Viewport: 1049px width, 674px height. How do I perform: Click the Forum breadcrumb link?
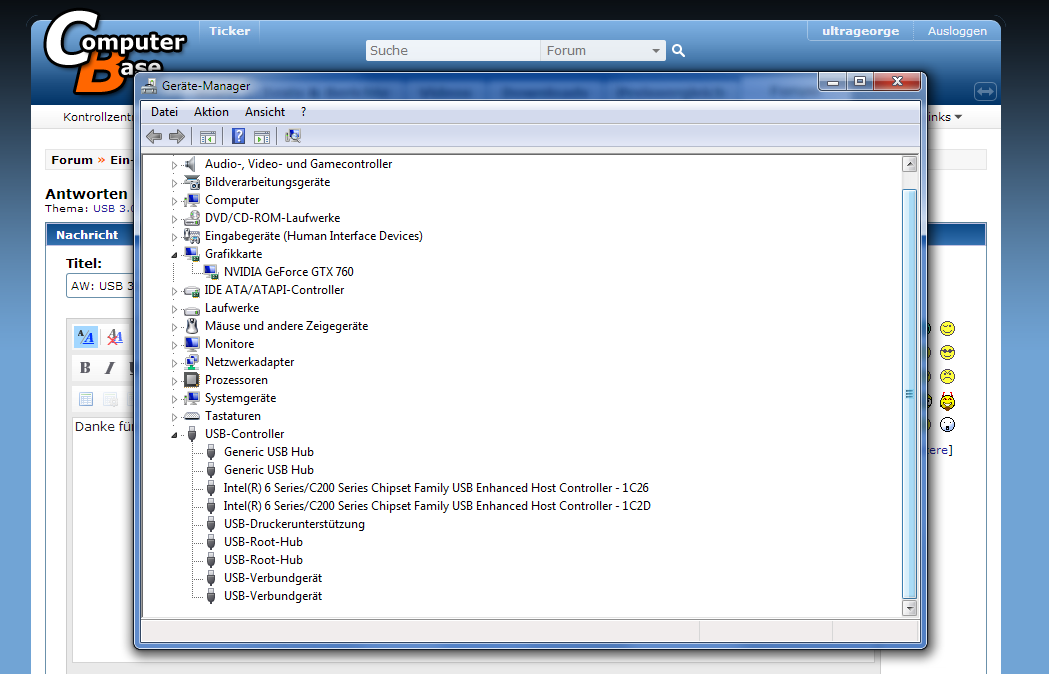coord(72,160)
